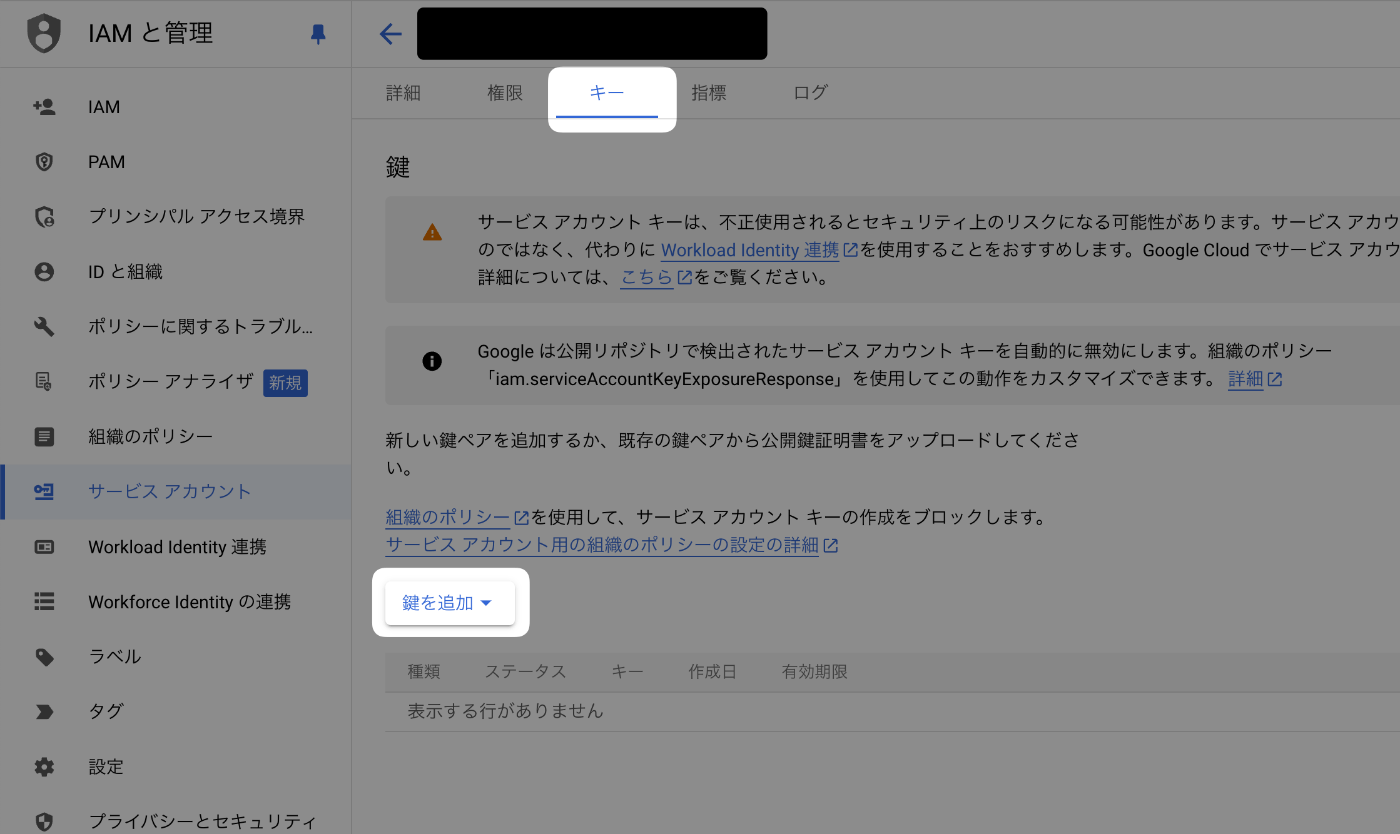Click external-link icon next to 詳細 link
The image size is (1400, 834).
point(1275,380)
